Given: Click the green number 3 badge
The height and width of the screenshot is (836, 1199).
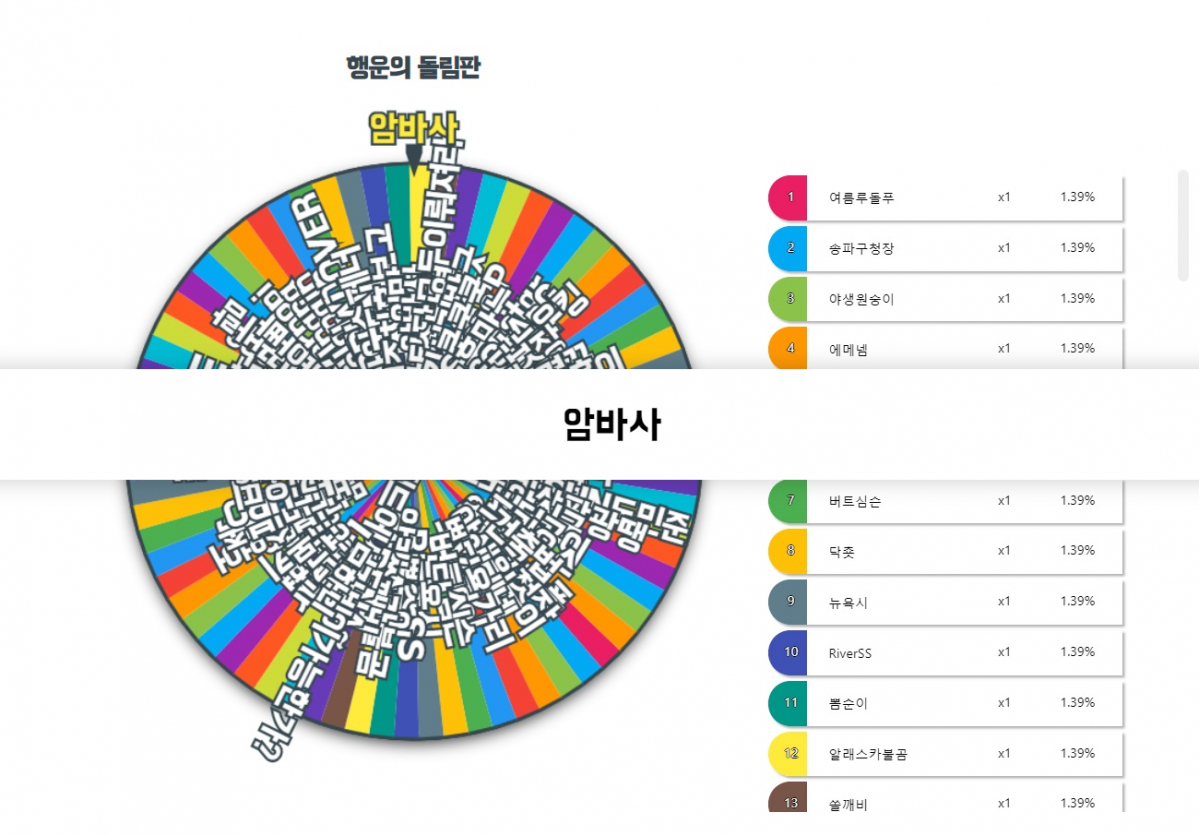Looking at the screenshot, I should pos(788,298).
